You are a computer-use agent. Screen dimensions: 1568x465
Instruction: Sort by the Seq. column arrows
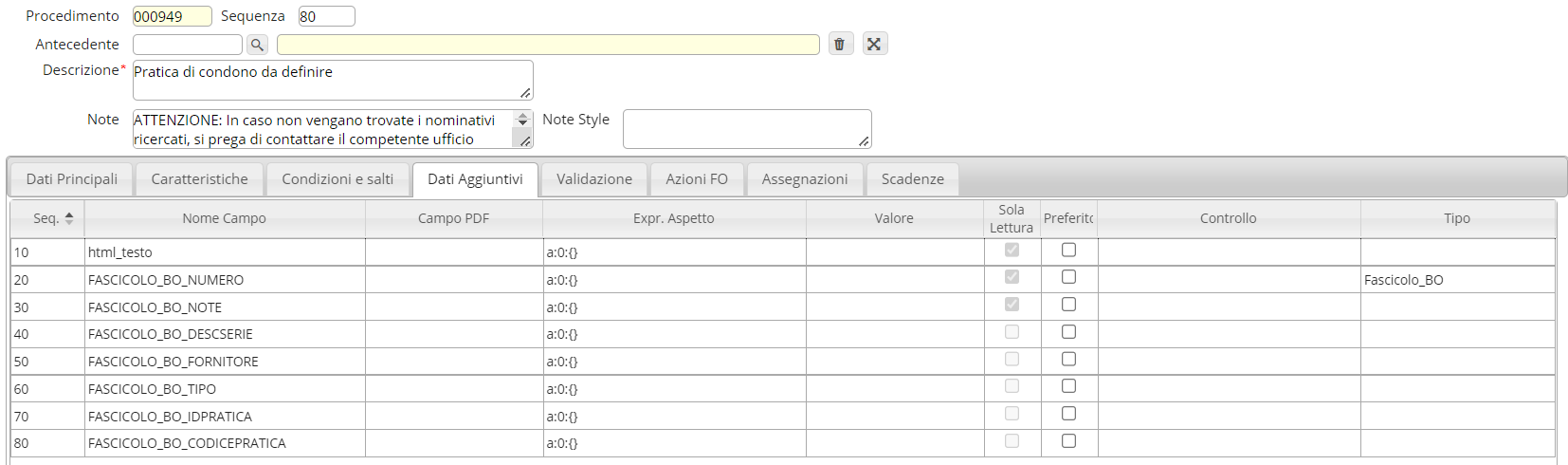pos(69,218)
